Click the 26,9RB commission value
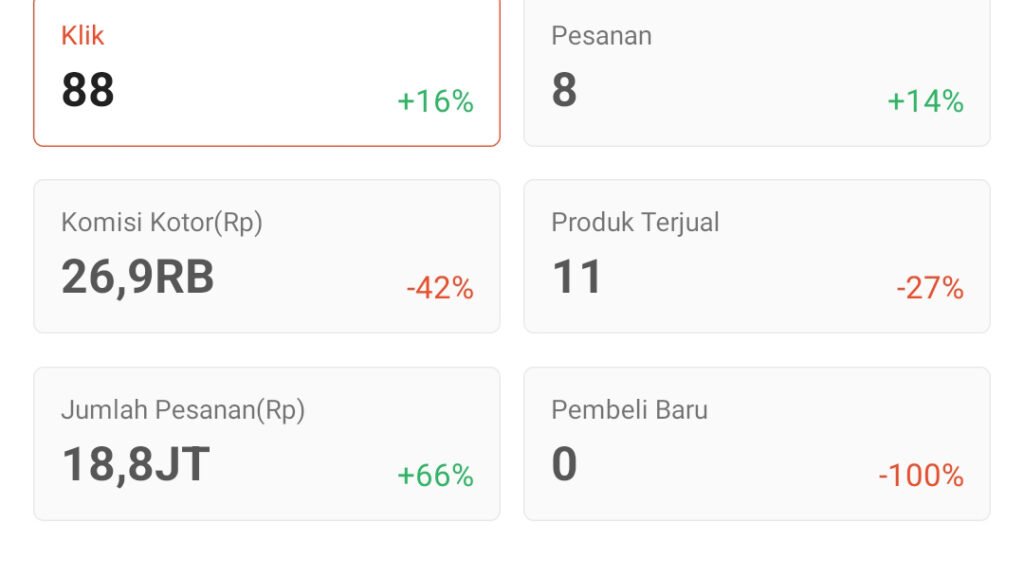Screen dimensions: 1024x576 138,277
